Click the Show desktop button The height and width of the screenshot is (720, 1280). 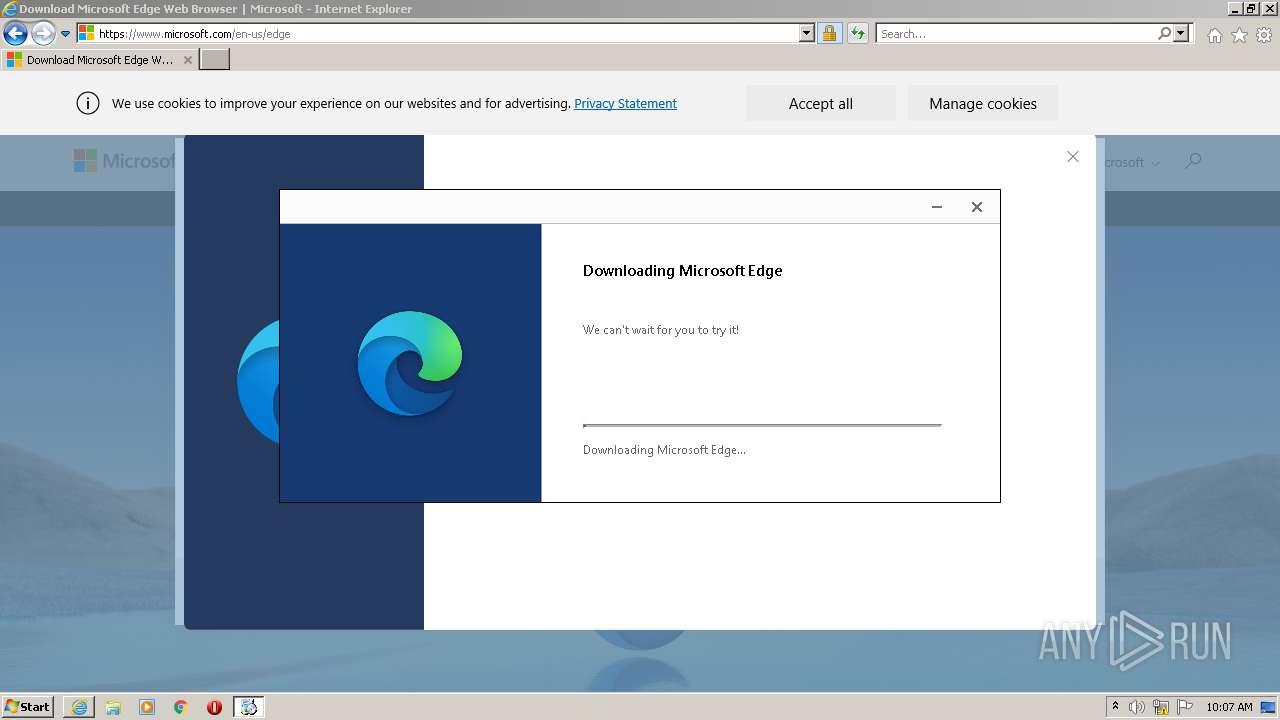[1269, 707]
